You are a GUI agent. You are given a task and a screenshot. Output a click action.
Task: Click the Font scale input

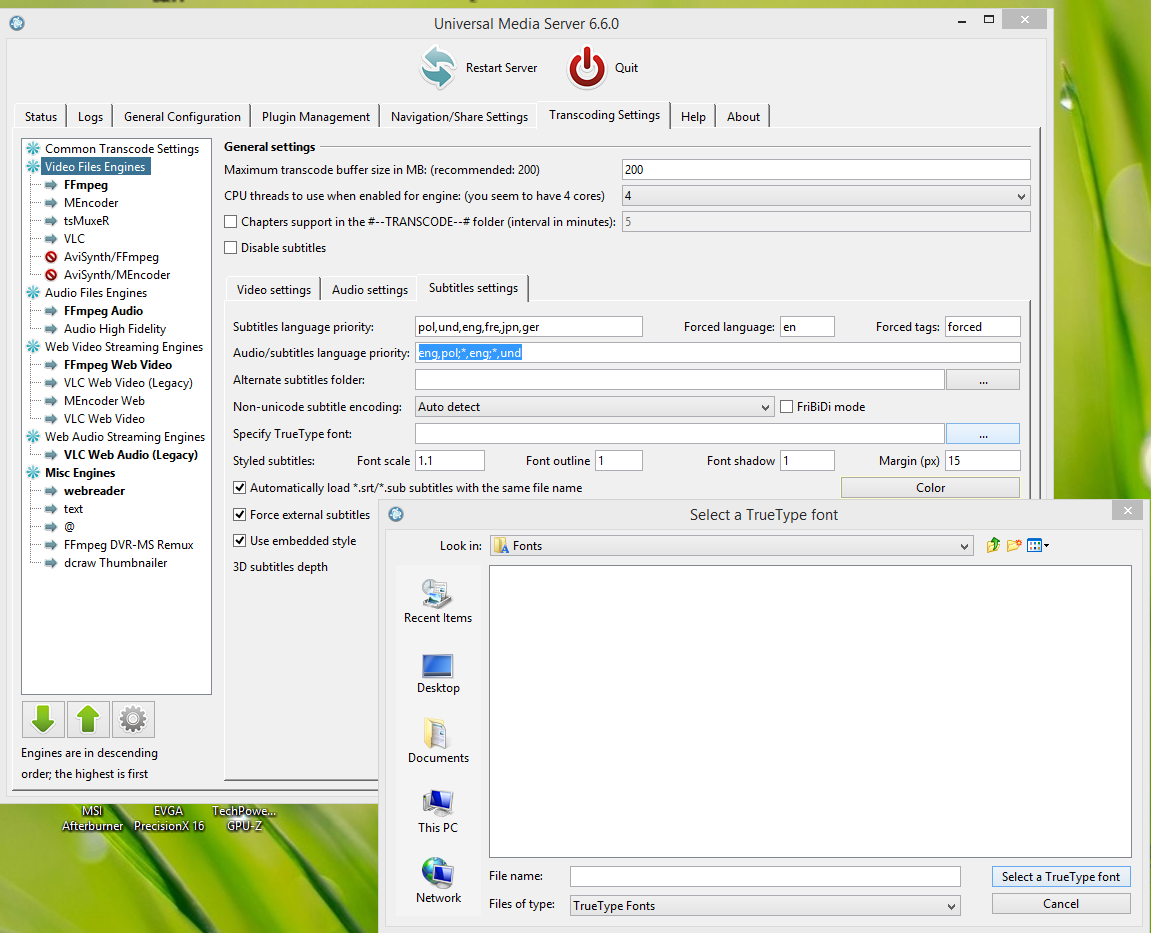pos(450,461)
